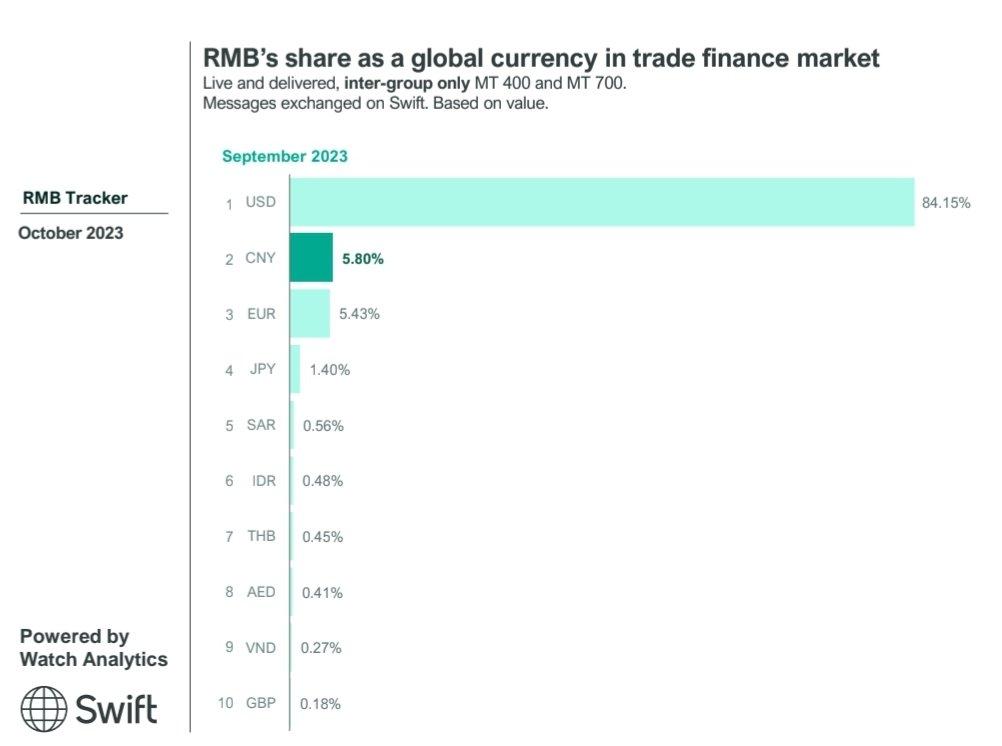Click the RMB Tracker label
This screenshot has width=1002, height=746.
[x=75, y=198]
